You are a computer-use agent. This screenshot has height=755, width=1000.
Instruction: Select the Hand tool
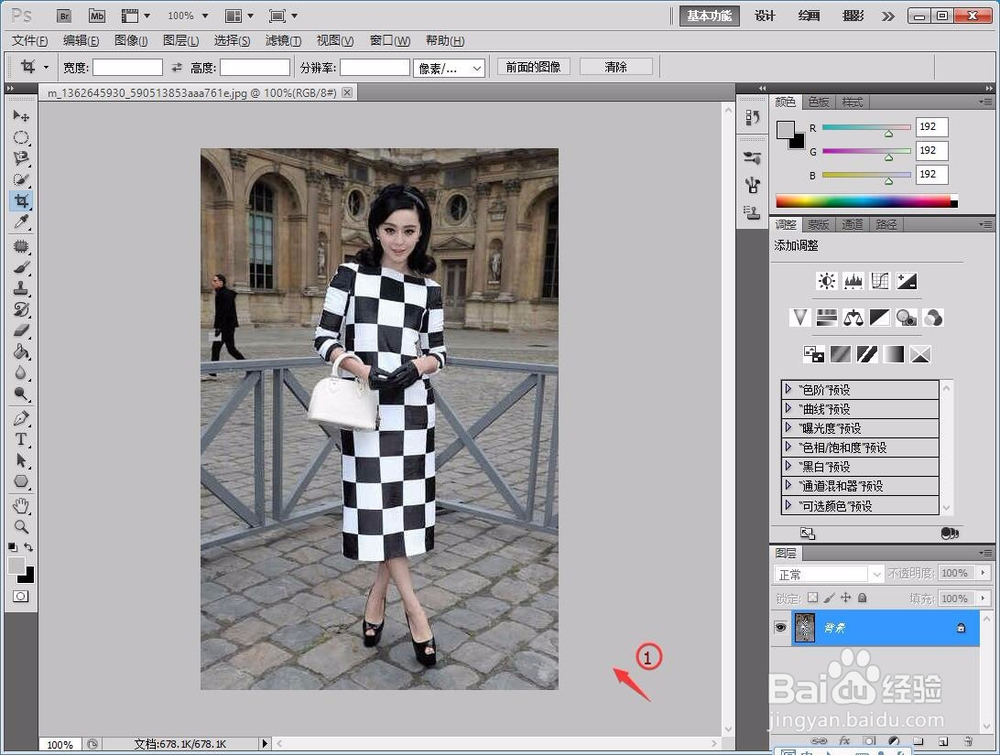point(21,506)
